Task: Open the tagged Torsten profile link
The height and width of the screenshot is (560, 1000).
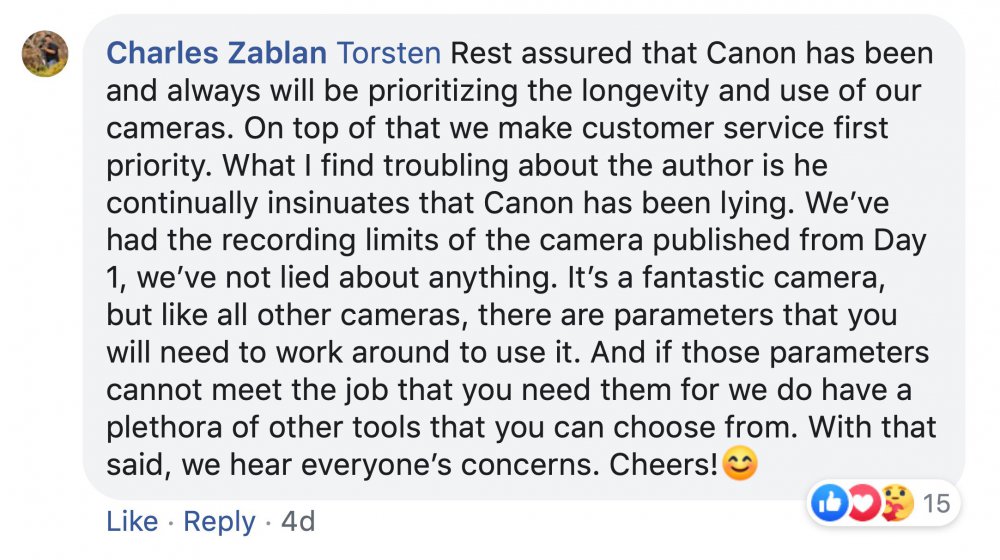Action: [x=391, y=53]
